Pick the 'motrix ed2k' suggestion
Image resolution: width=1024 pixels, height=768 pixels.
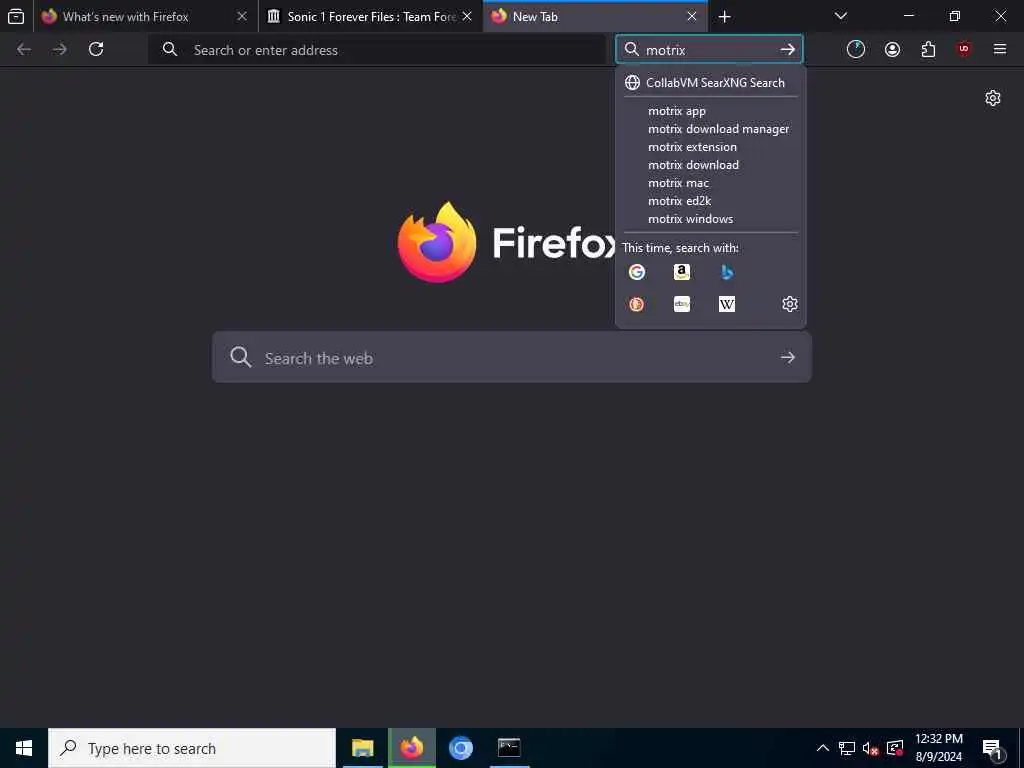pyautogui.click(x=711, y=201)
